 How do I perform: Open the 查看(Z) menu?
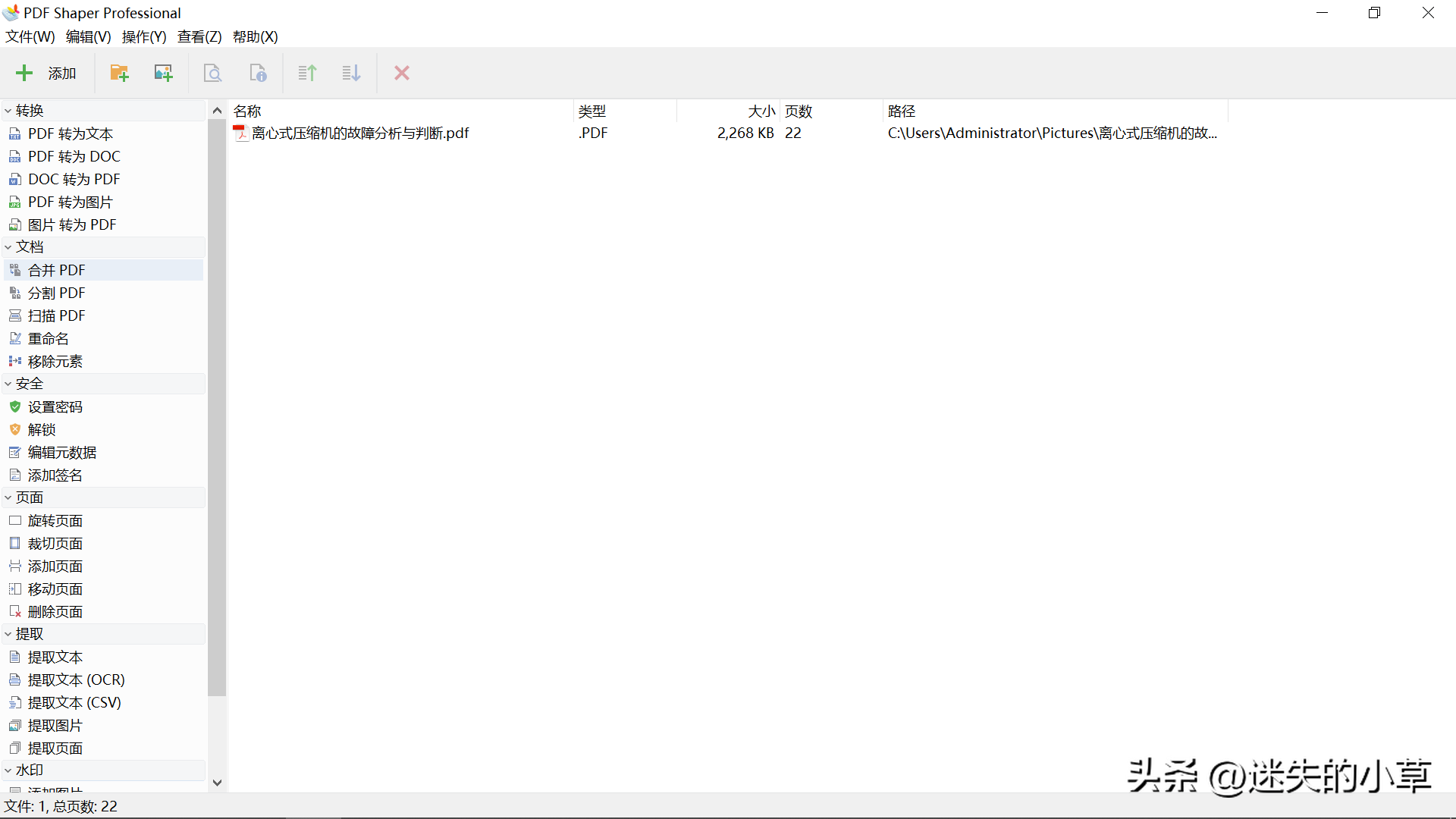tap(199, 36)
